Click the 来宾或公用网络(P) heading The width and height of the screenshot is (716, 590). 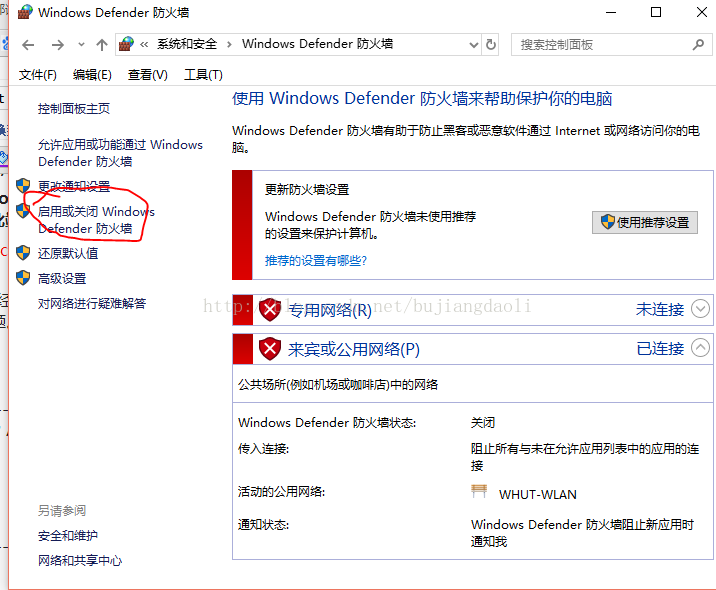pos(354,350)
